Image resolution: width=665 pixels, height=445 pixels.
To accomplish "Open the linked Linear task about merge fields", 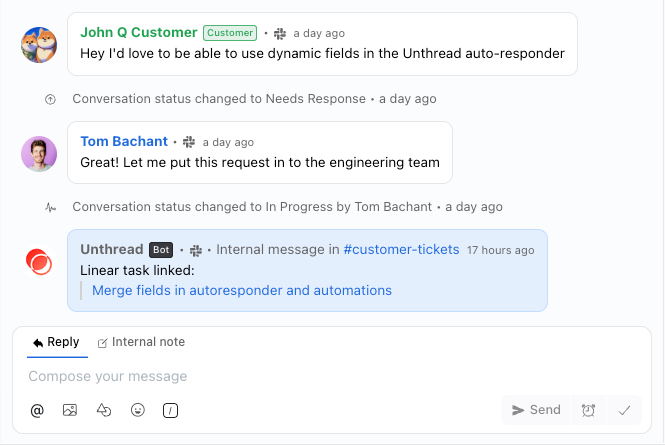I will point(242,291).
